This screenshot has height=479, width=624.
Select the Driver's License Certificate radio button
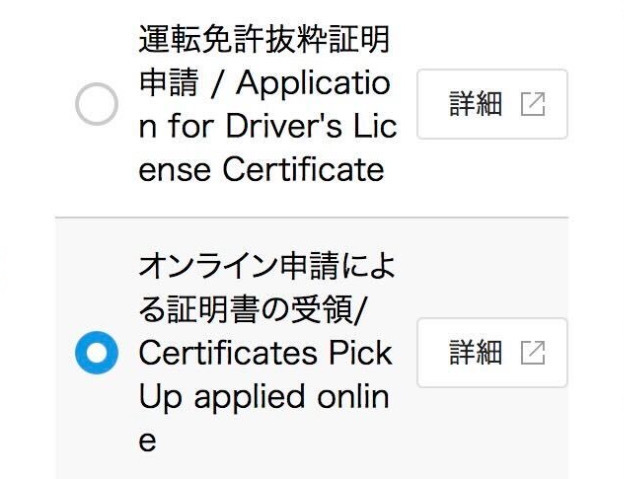point(97,104)
